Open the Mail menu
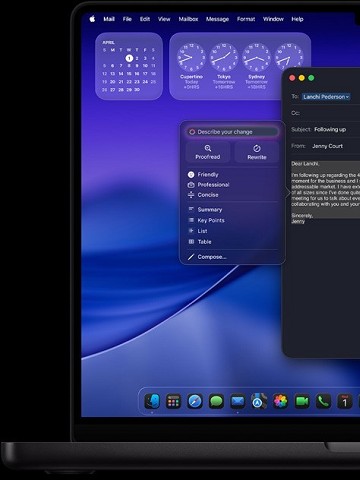The image size is (360, 480). point(109,19)
